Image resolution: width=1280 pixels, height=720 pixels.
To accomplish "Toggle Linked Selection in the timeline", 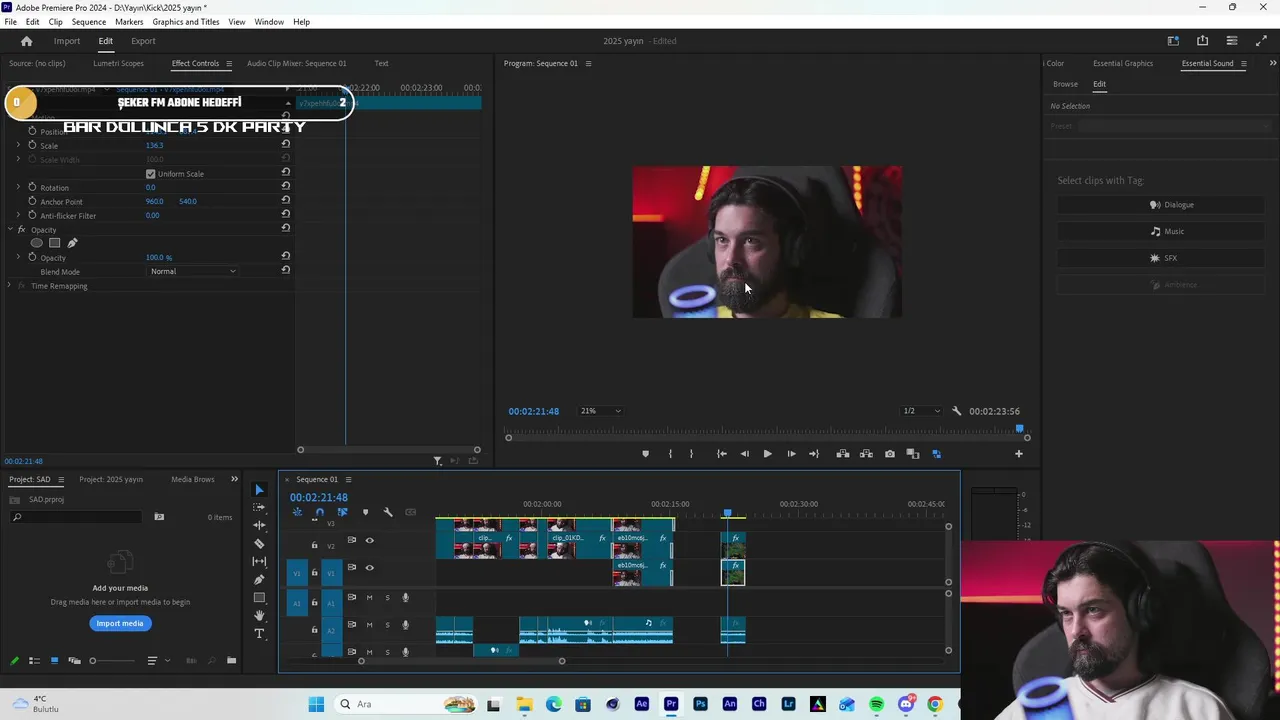I will tap(342, 512).
